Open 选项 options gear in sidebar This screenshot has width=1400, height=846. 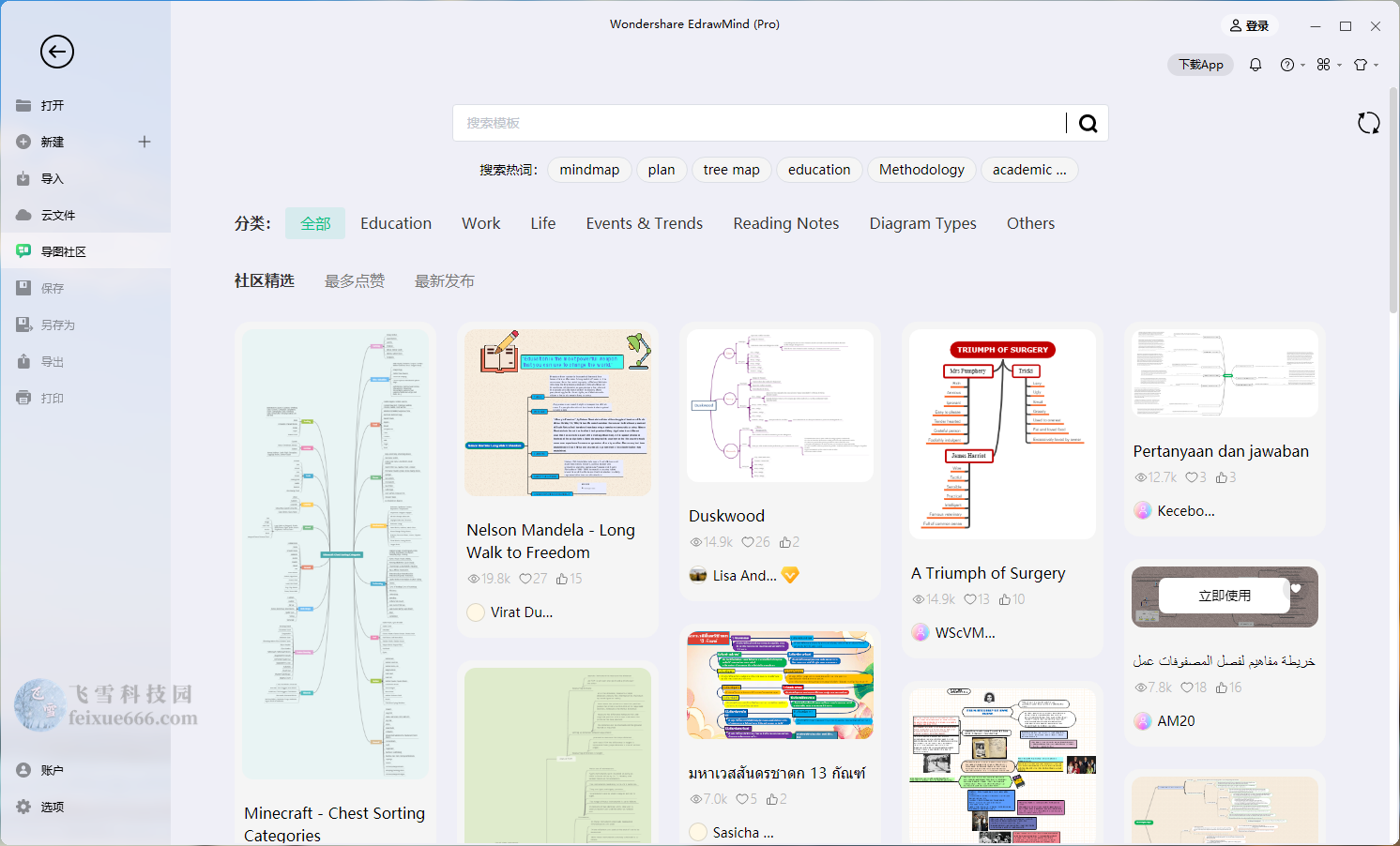click(85, 807)
